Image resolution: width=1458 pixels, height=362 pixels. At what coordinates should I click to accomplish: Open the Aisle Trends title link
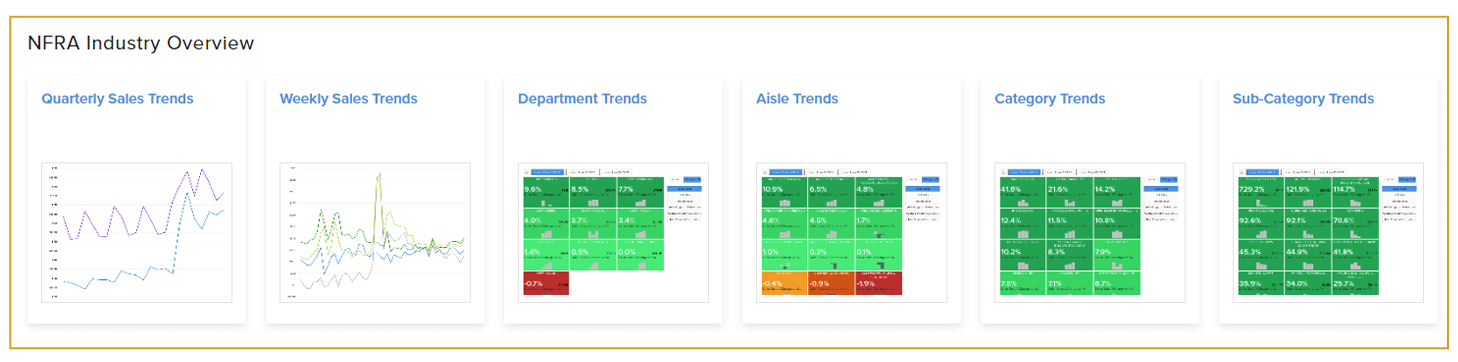tap(797, 99)
